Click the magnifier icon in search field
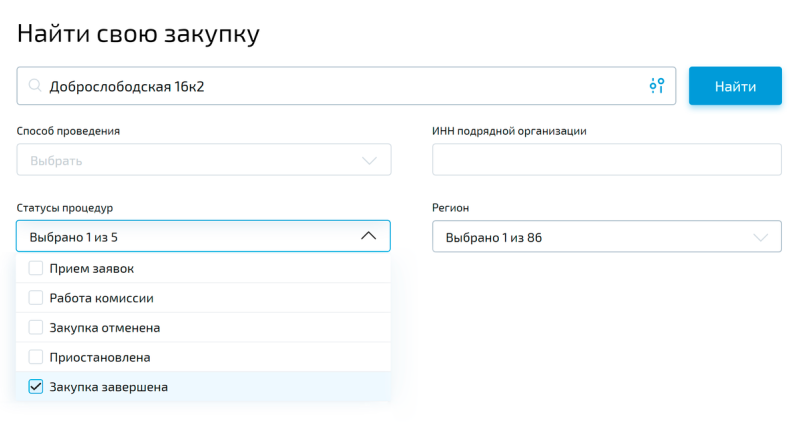800x431 pixels. pyautogui.click(x=35, y=85)
